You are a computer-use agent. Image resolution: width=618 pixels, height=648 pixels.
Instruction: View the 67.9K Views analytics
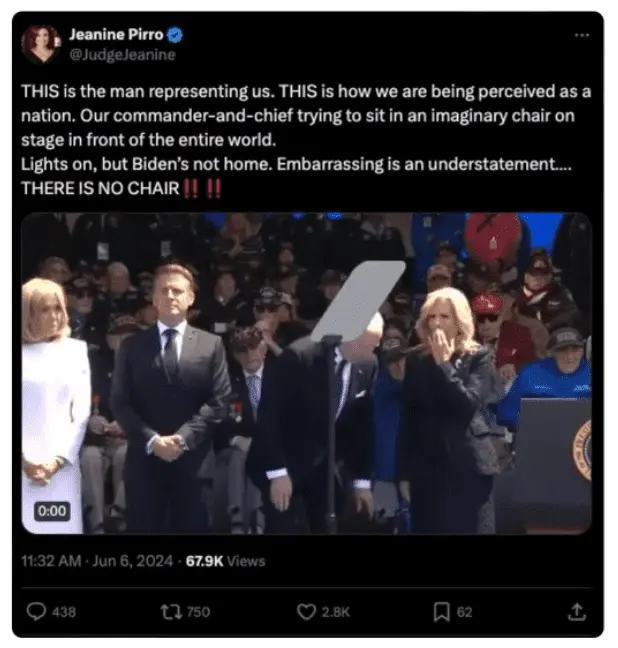click(225, 561)
